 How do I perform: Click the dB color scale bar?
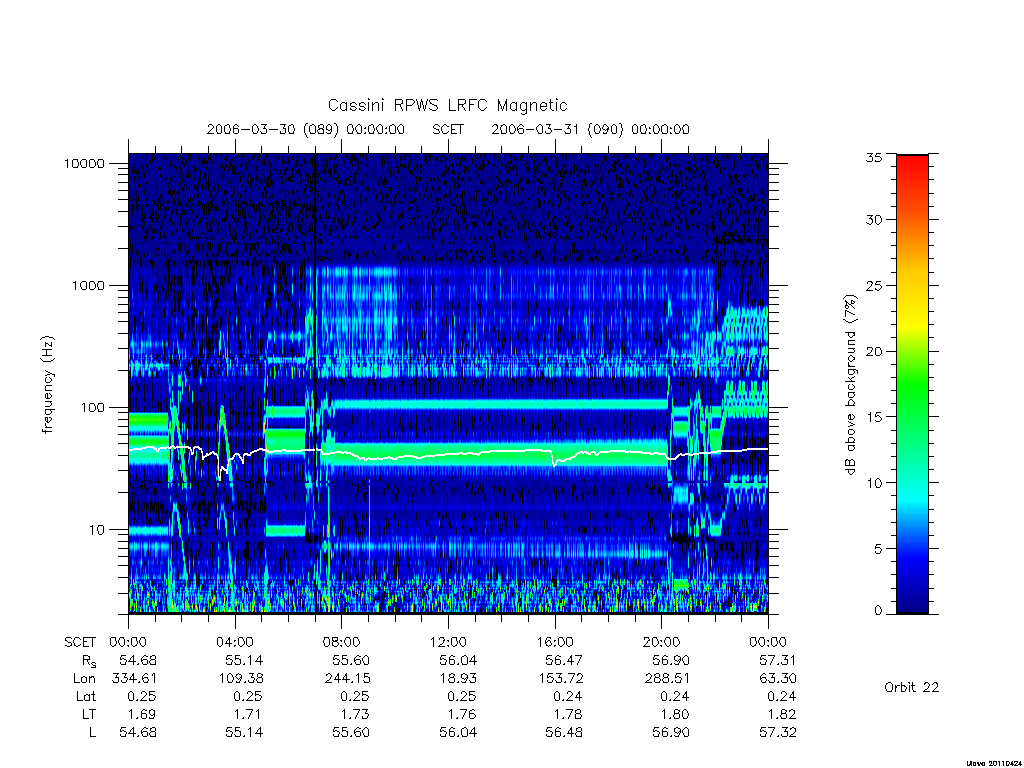(x=912, y=384)
